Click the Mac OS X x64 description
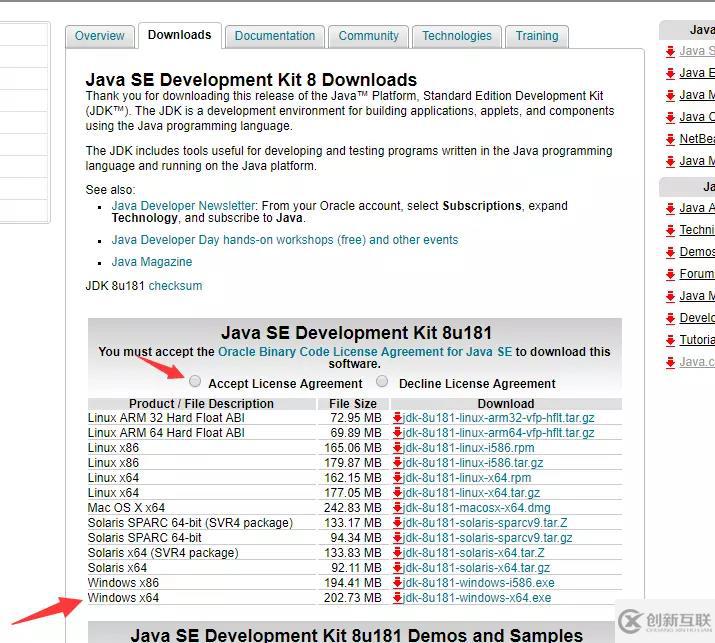This screenshot has height=643, width=715. 126,508
